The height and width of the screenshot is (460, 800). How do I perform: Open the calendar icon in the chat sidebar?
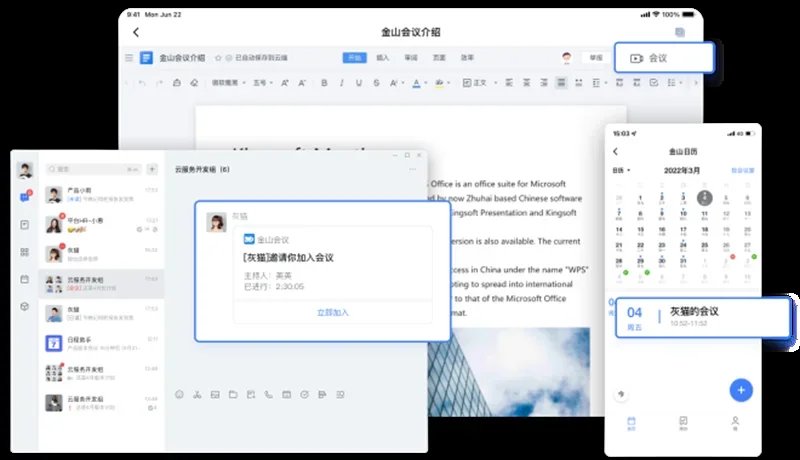pyautogui.click(x=24, y=279)
